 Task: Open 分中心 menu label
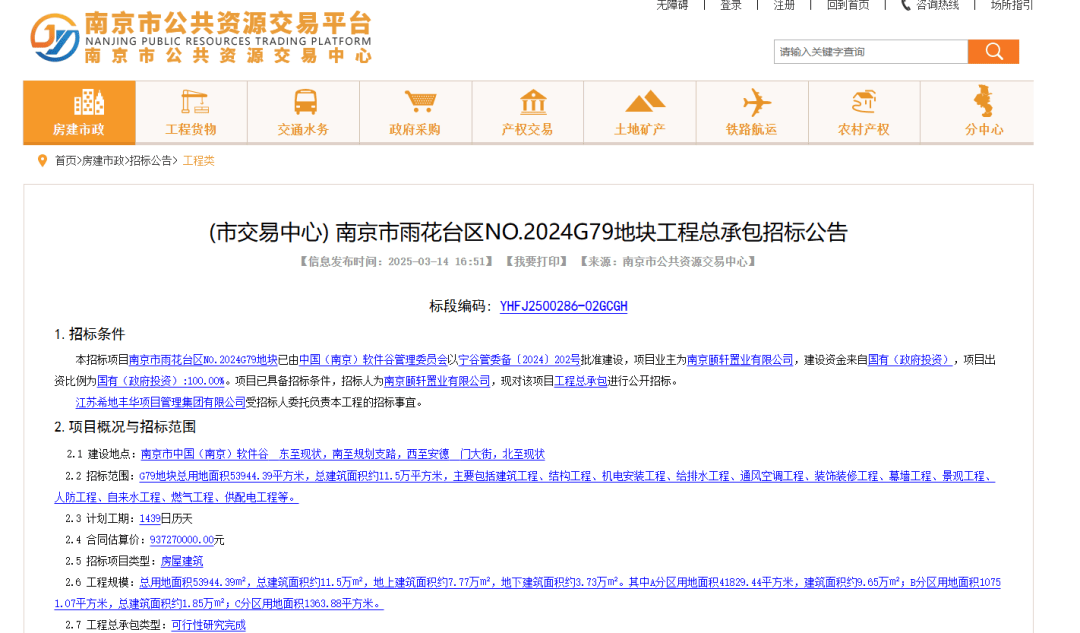tap(984, 129)
